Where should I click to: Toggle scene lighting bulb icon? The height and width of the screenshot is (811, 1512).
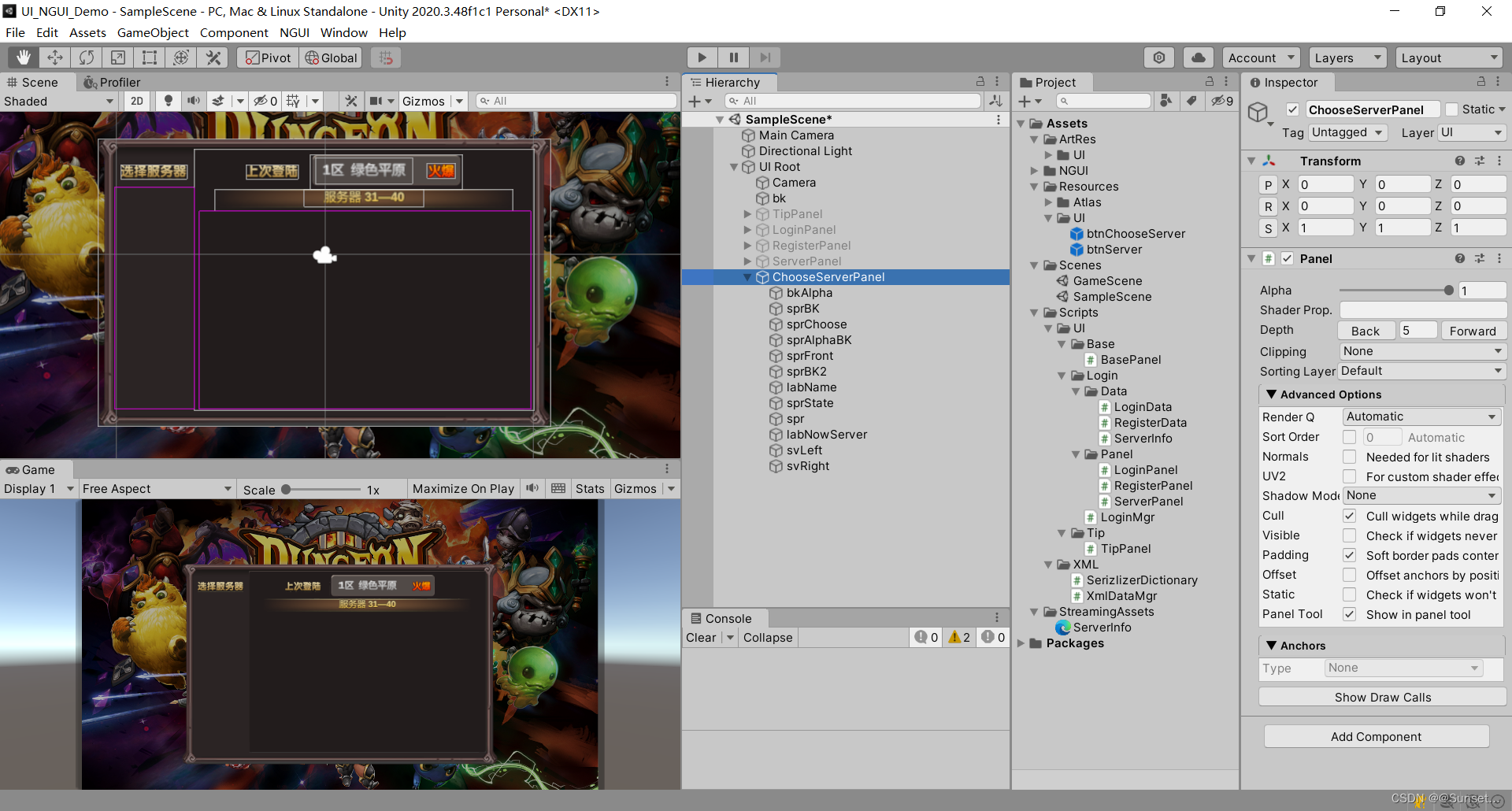coord(168,101)
